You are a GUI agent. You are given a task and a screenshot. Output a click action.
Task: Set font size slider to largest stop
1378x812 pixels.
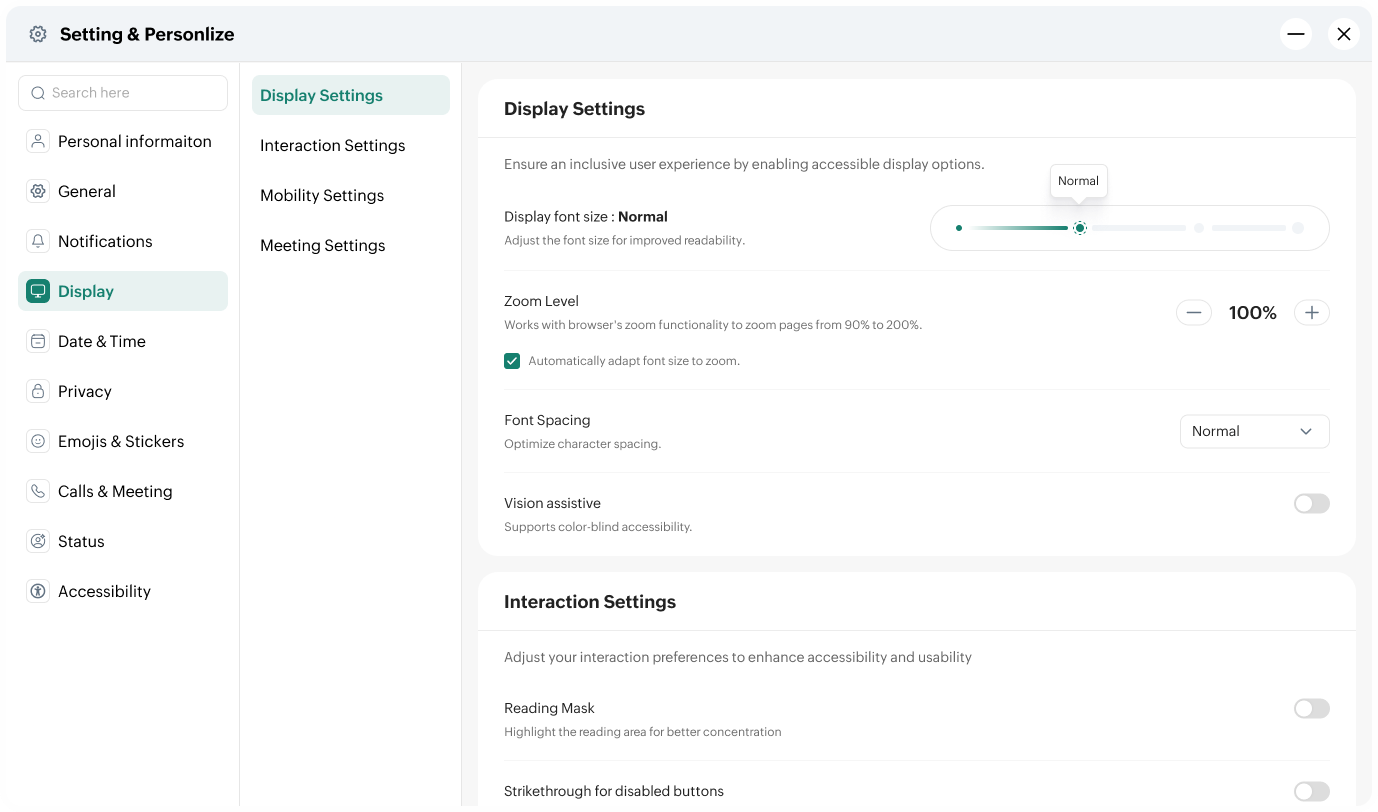(x=1298, y=228)
